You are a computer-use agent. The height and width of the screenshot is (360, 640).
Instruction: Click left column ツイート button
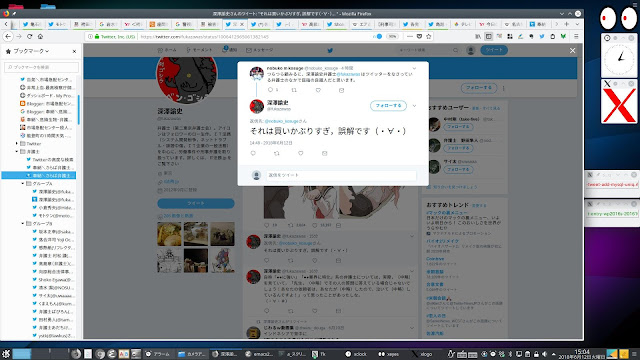(x=196, y=203)
